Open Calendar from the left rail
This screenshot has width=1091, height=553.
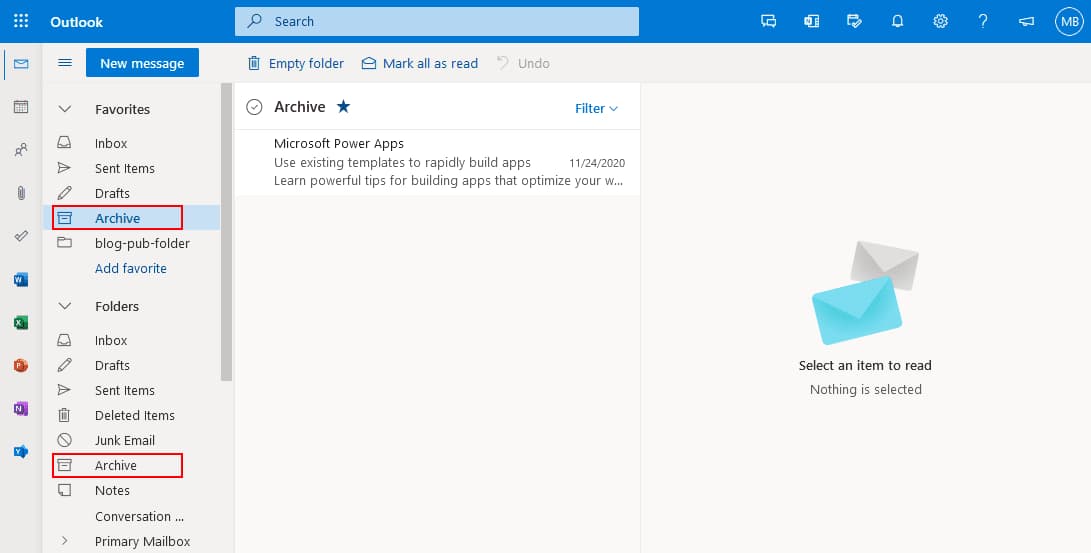pos(21,107)
